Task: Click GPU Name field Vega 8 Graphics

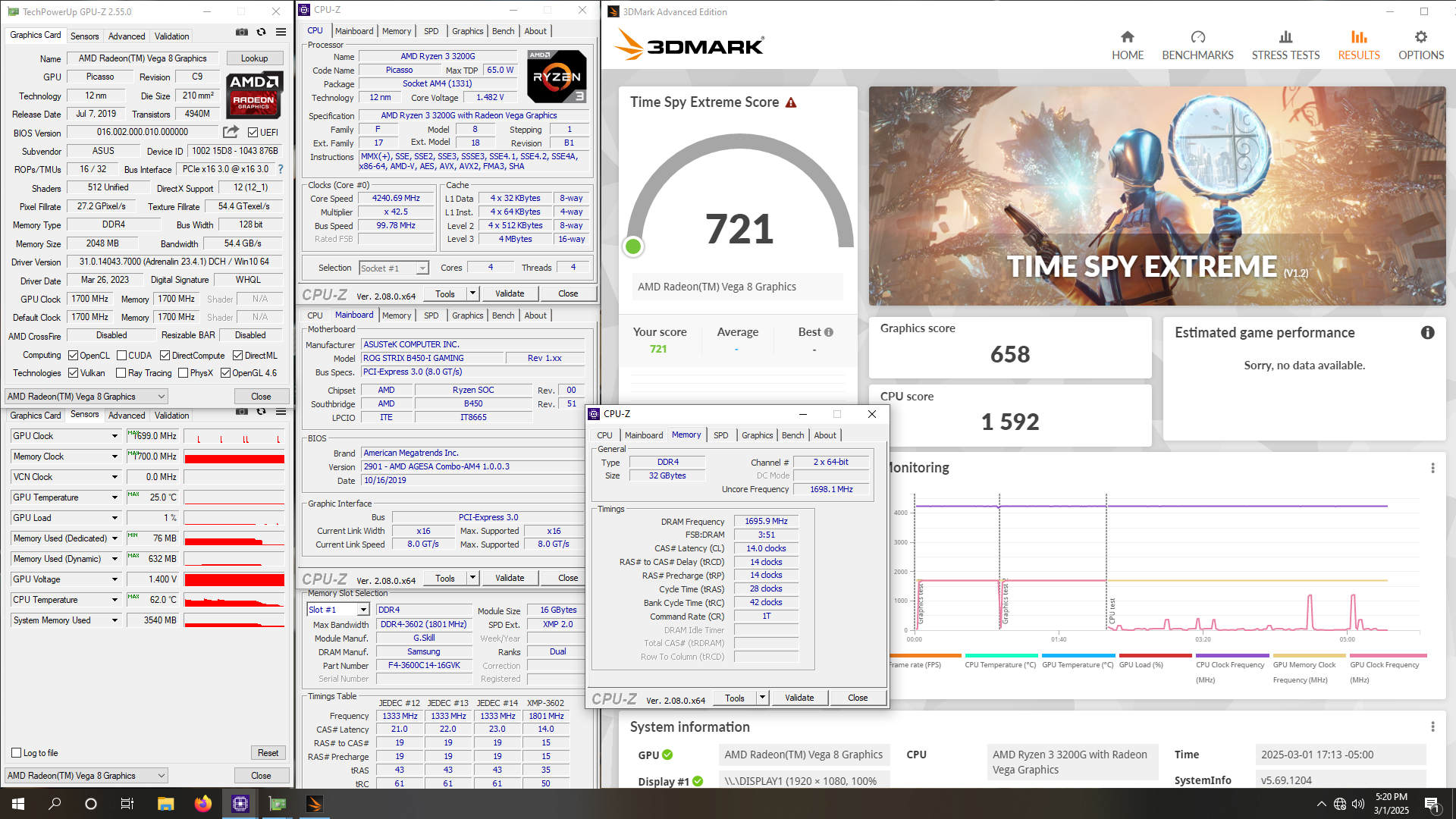Action: [x=143, y=58]
